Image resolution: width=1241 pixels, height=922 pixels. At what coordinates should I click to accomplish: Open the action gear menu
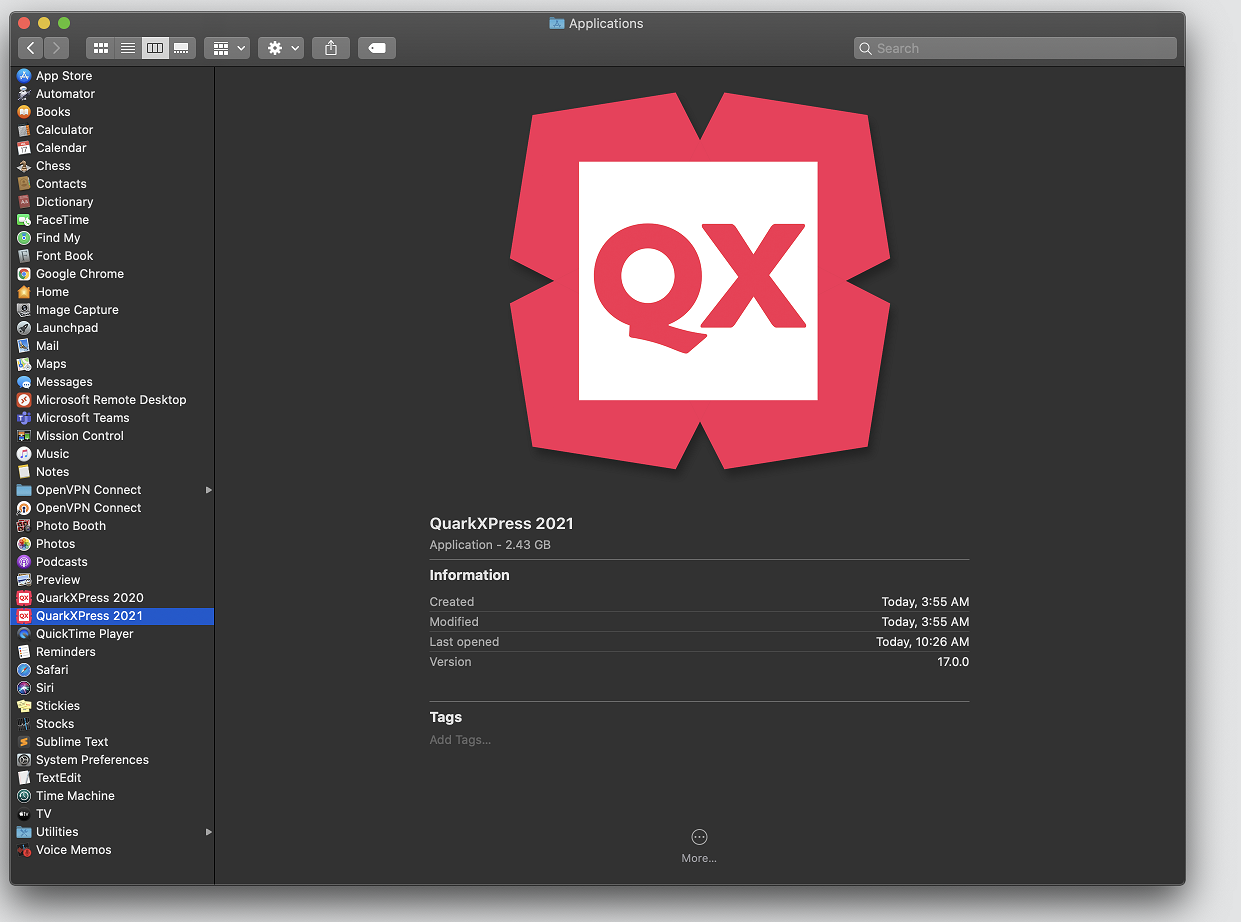280,47
